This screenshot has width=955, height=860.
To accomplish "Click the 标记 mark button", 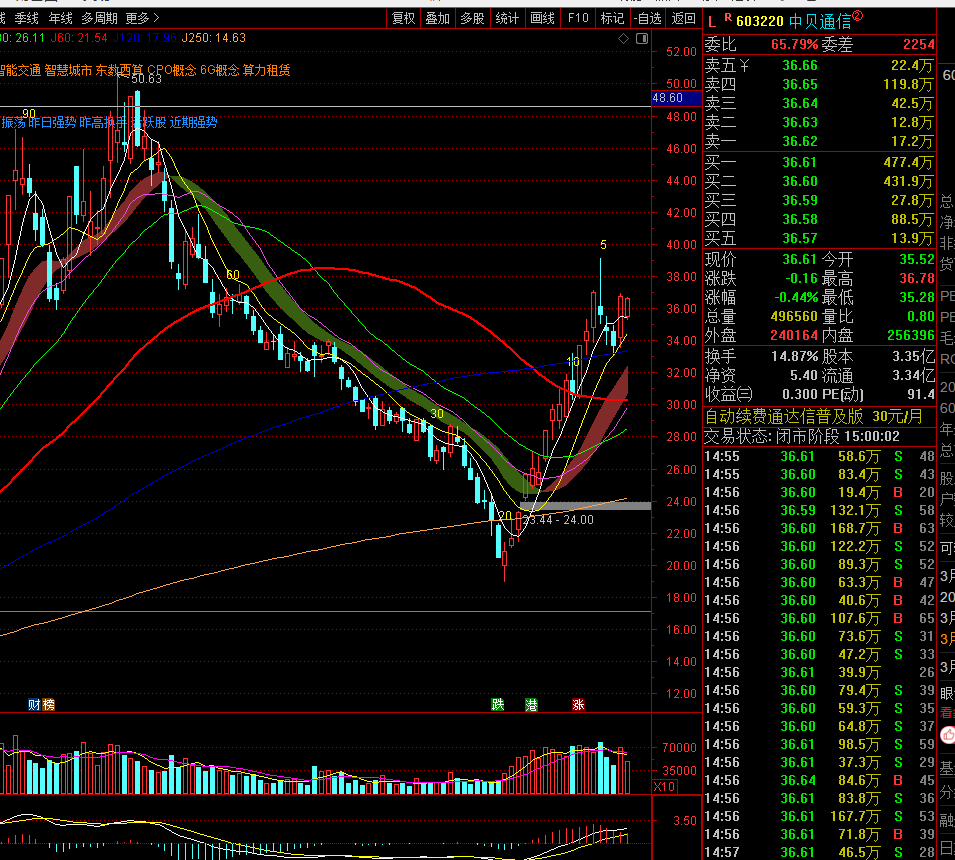I will point(612,18).
